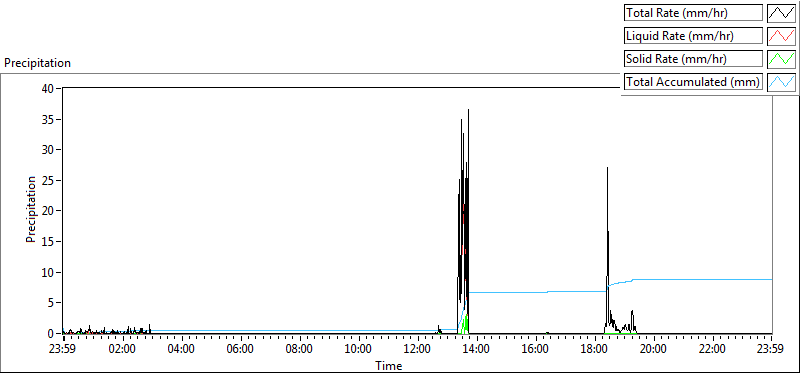Click the 16:00 time tick label

[x=536, y=350]
